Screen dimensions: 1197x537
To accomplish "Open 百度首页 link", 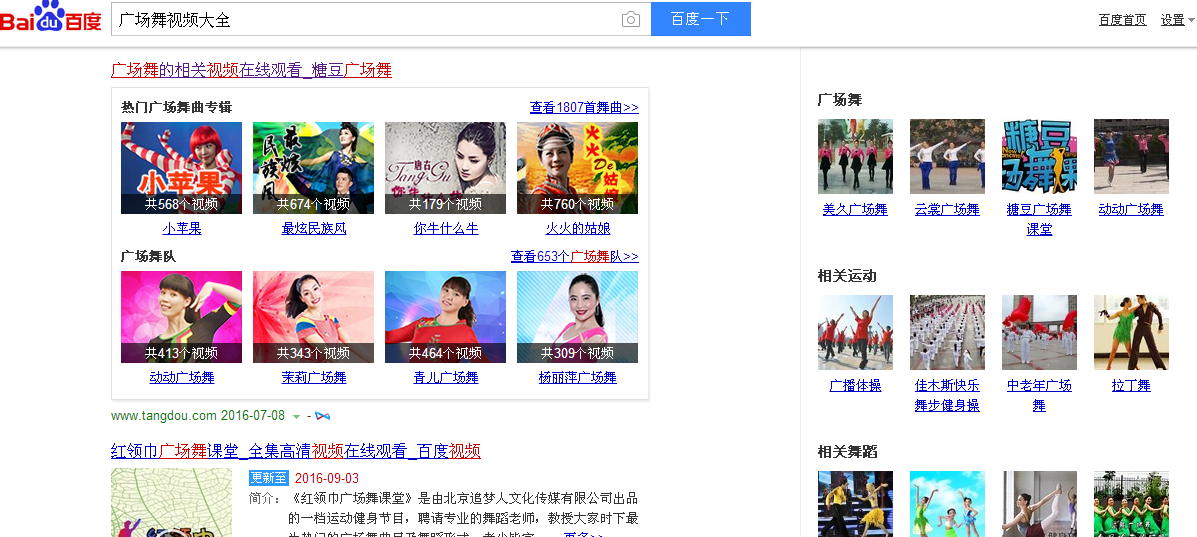I will tap(1122, 20).
